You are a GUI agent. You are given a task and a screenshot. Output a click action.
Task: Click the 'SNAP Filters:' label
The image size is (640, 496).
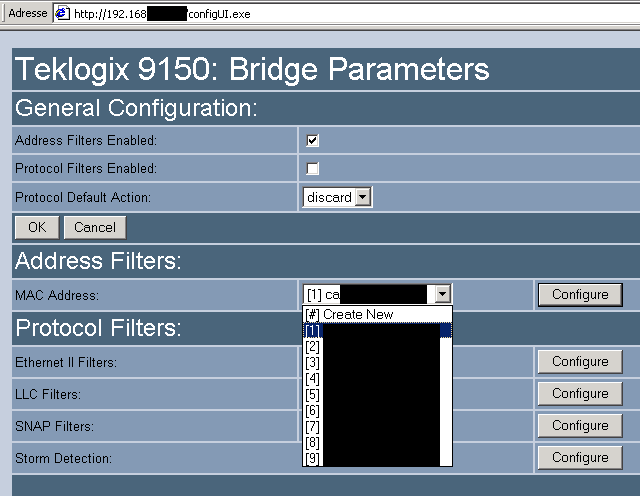tap(54, 426)
